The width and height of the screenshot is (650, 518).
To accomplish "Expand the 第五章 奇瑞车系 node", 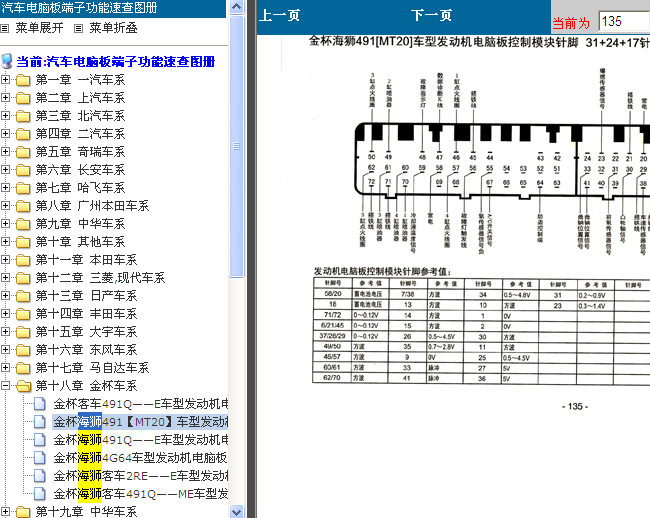I will 5,152.
